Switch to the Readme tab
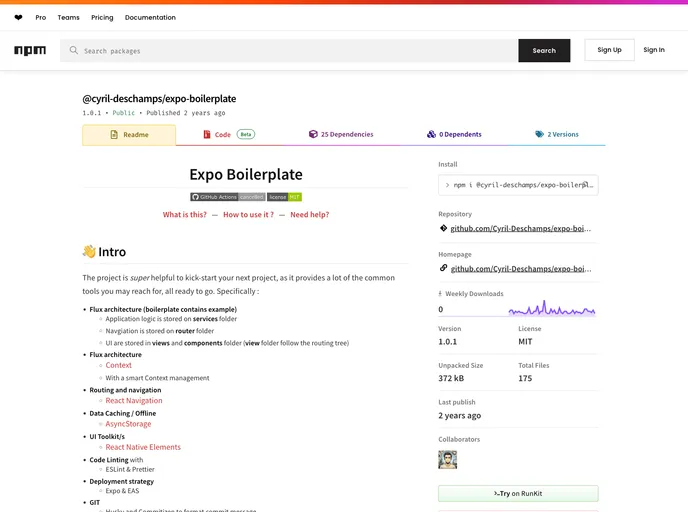 pos(129,135)
